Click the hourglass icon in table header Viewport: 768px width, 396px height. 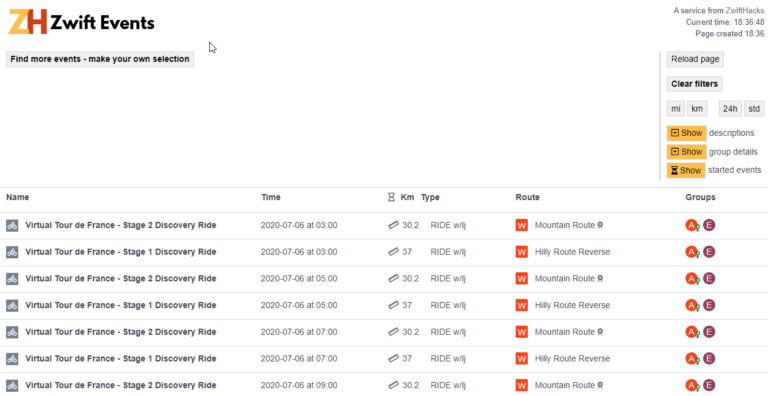click(x=391, y=197)
